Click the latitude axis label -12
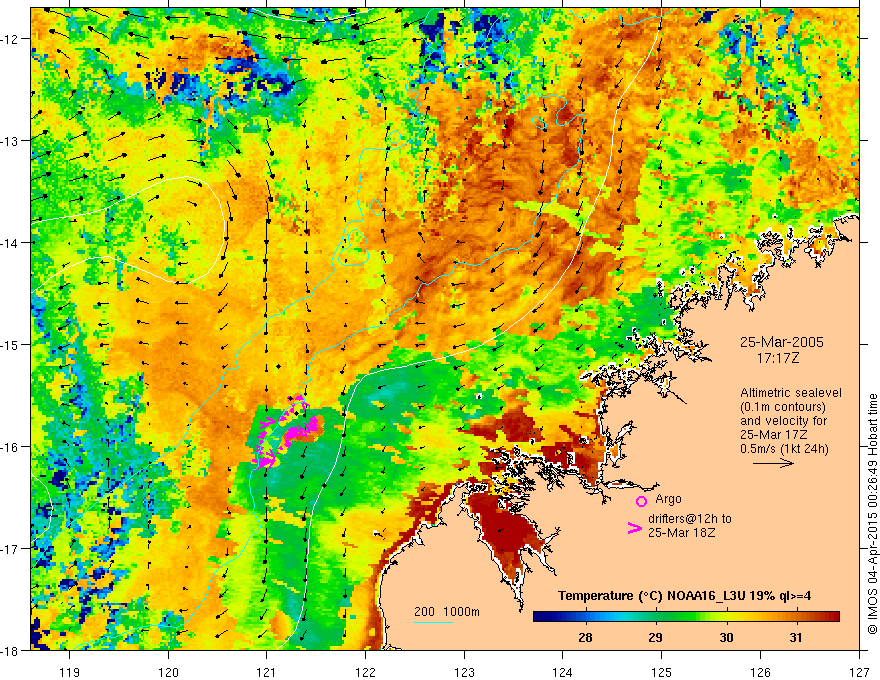The image size is (880, 680). [11, 39]
